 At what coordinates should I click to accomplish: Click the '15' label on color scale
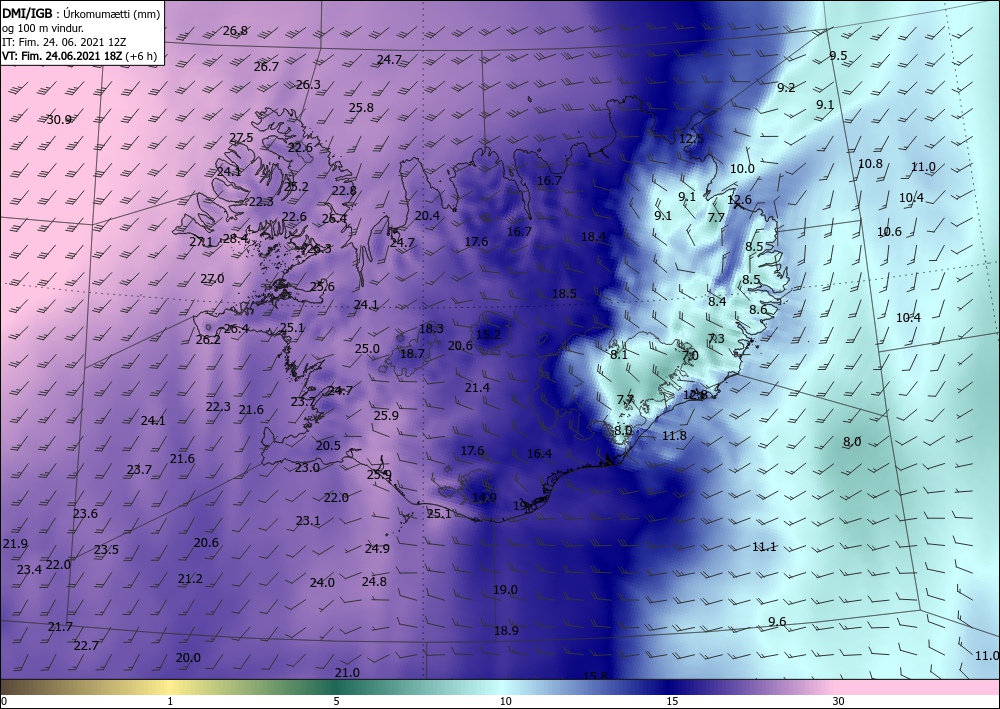click(672, 701)
